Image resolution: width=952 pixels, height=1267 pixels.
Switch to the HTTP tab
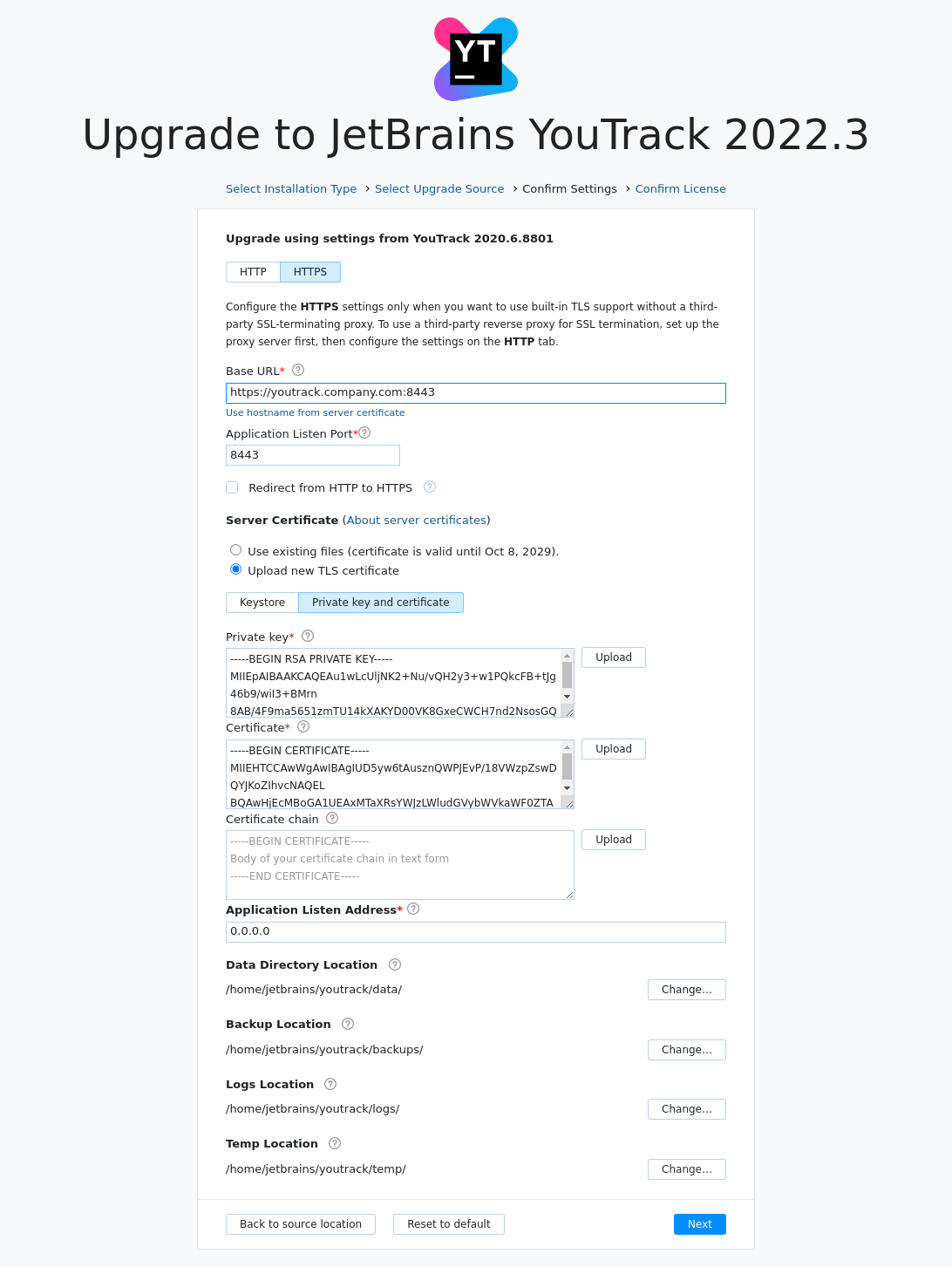253,272
